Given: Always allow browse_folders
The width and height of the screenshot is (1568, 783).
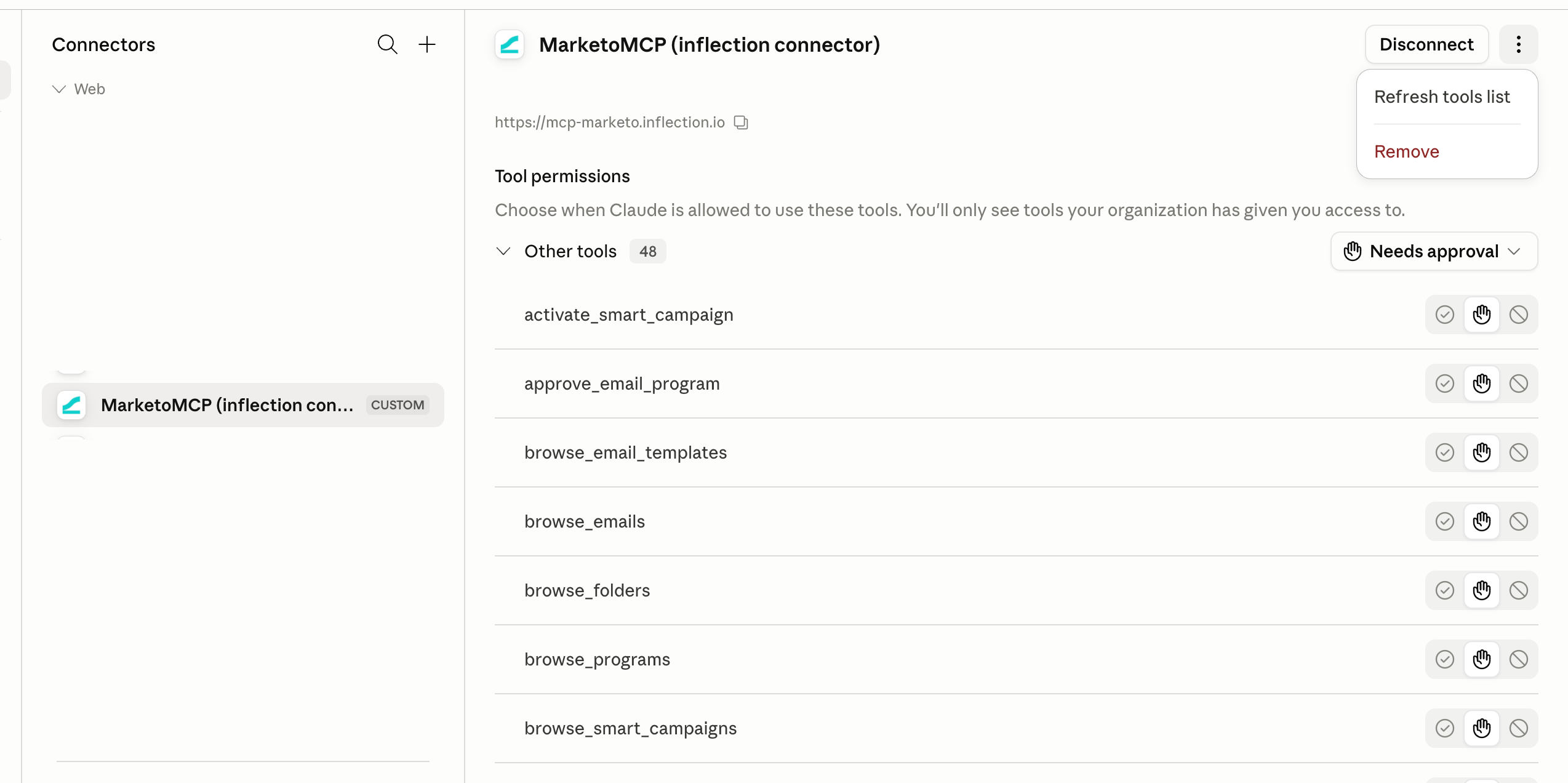Looking at the screenshot, I should click(1444, 590).
